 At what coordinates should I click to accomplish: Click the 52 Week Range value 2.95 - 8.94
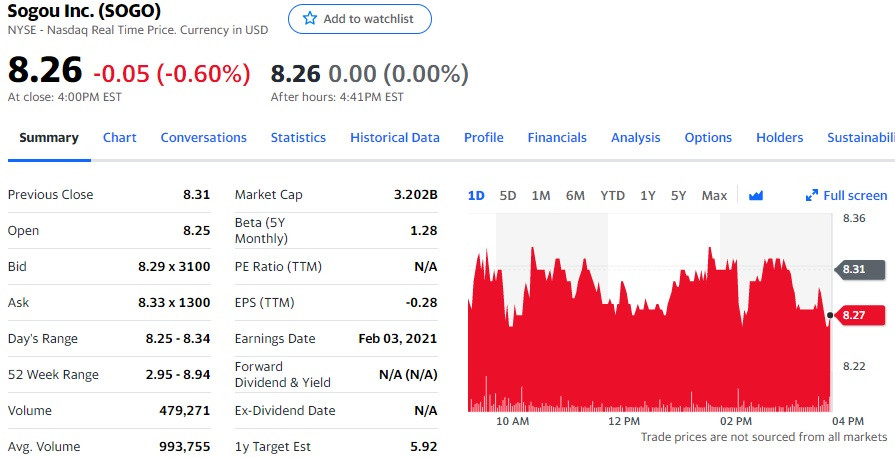click(x=178, y=375)
